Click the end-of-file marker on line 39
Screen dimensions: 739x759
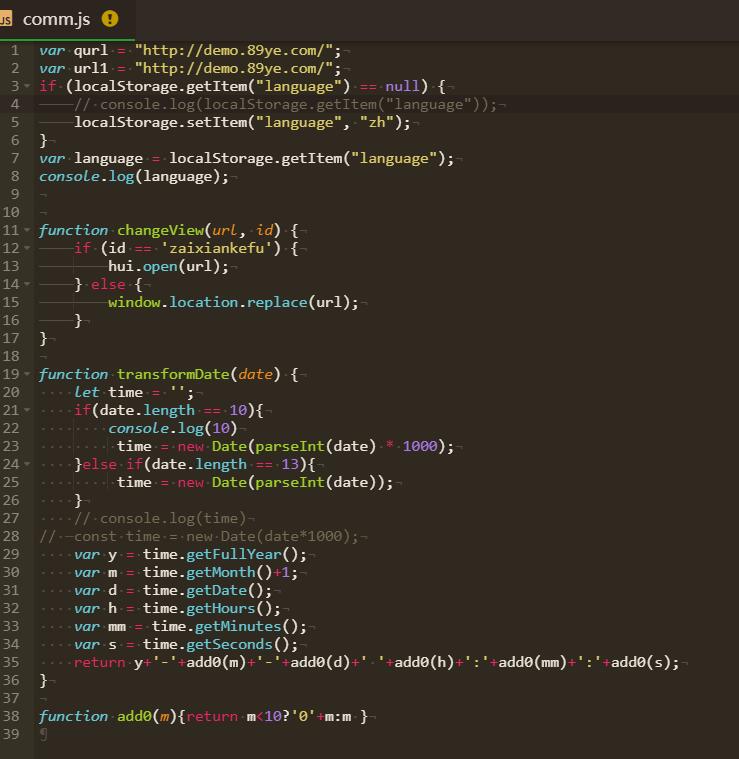44,734
